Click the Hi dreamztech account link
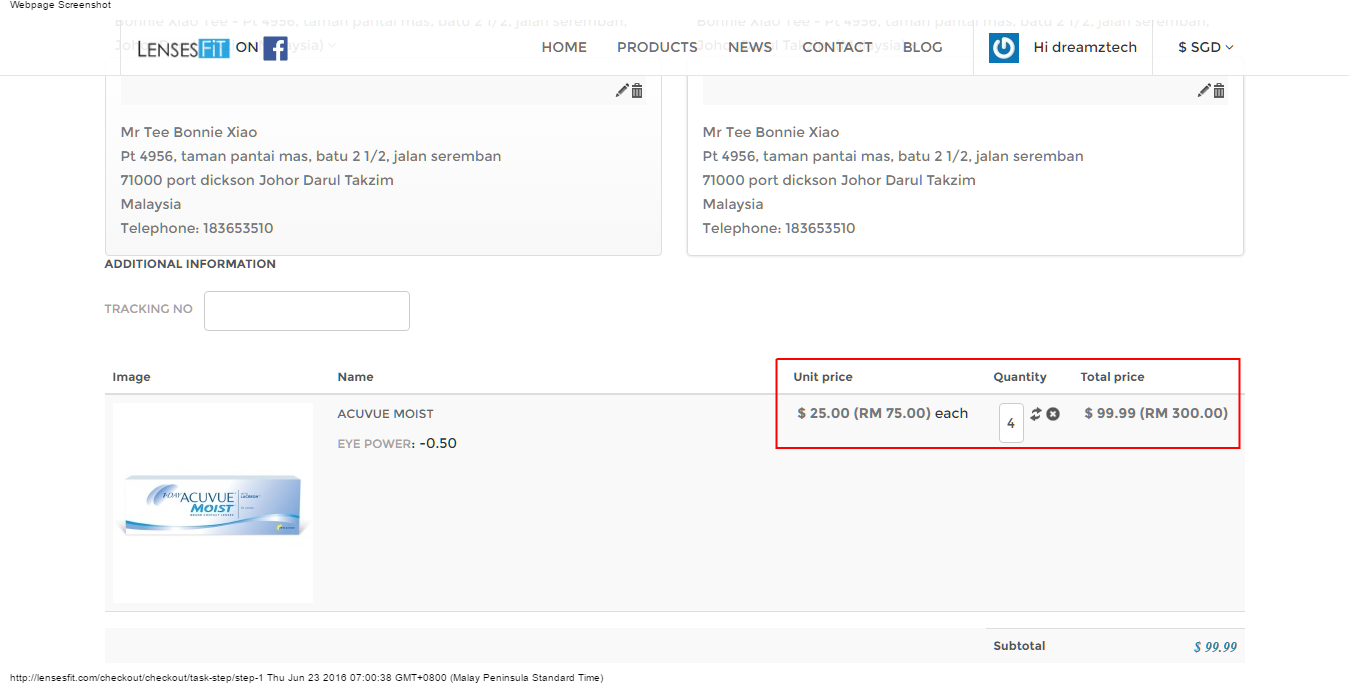The height and width of the screenshot is (683, 1349). tap(1085, 47)
